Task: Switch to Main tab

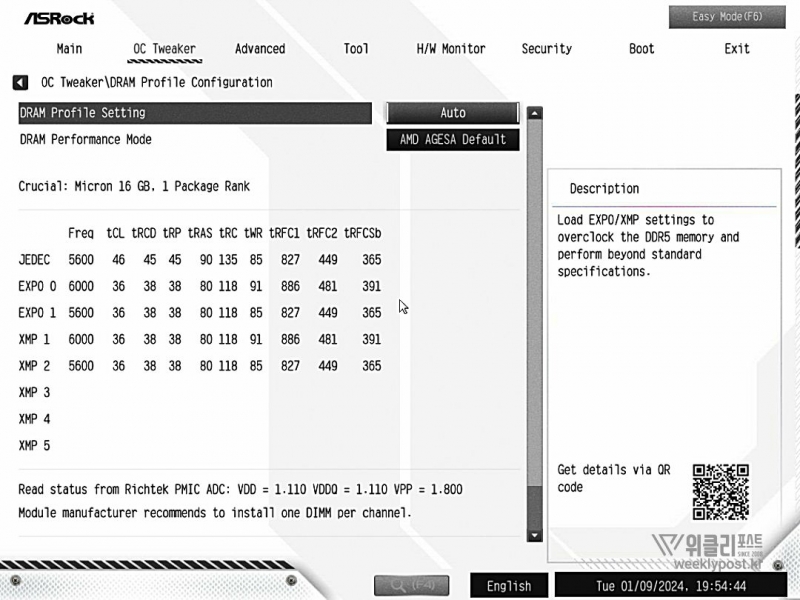Action: point(69,49)
